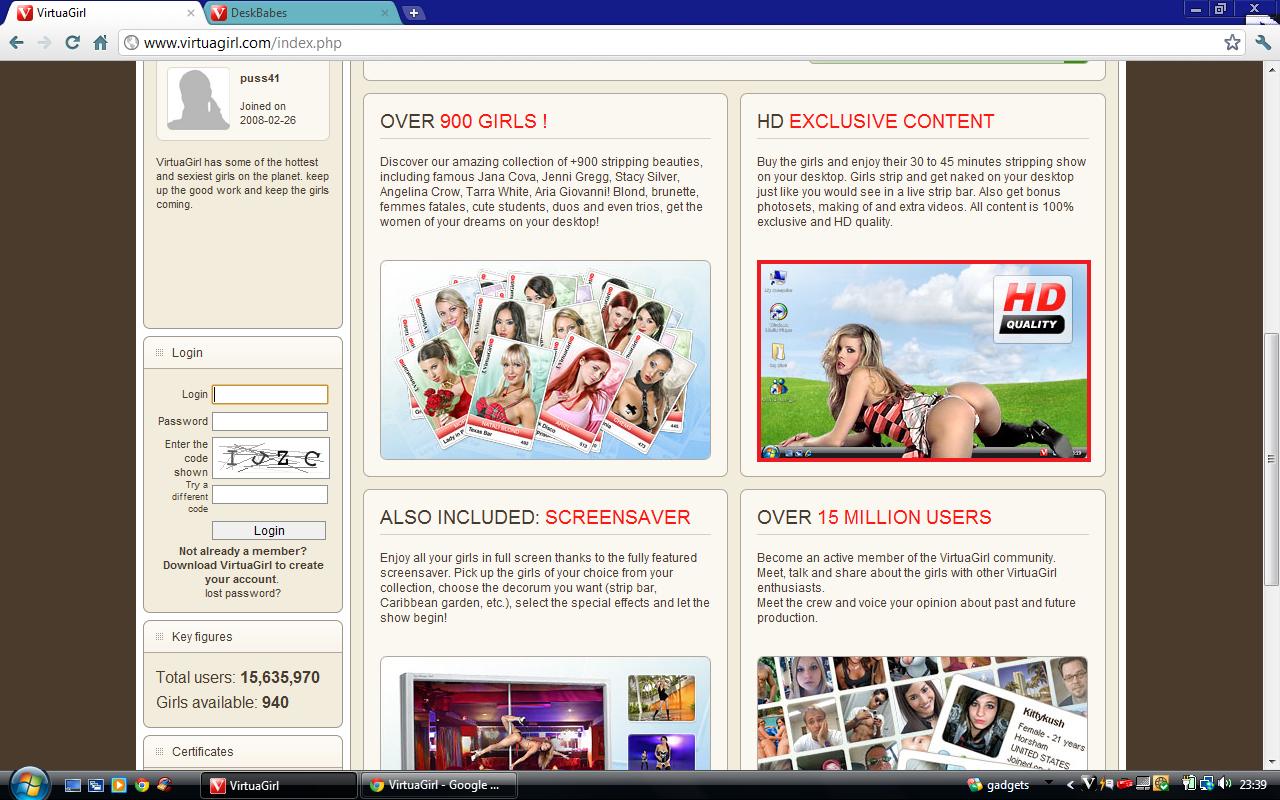Click the scrollbar up arrow
This screenshot has height=800, width=1280.
[1272, 68]
